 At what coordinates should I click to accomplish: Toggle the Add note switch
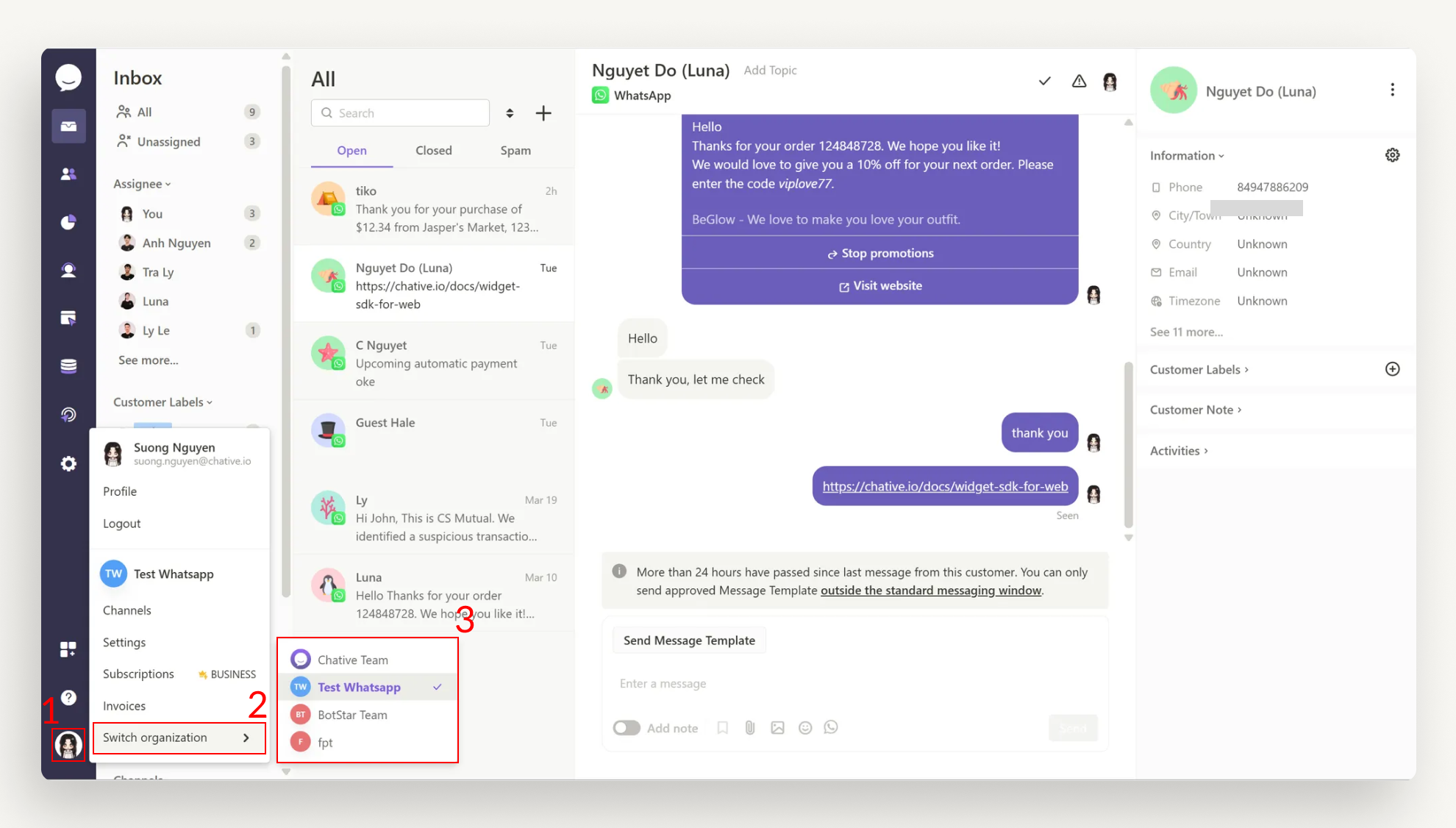(627, 727)
